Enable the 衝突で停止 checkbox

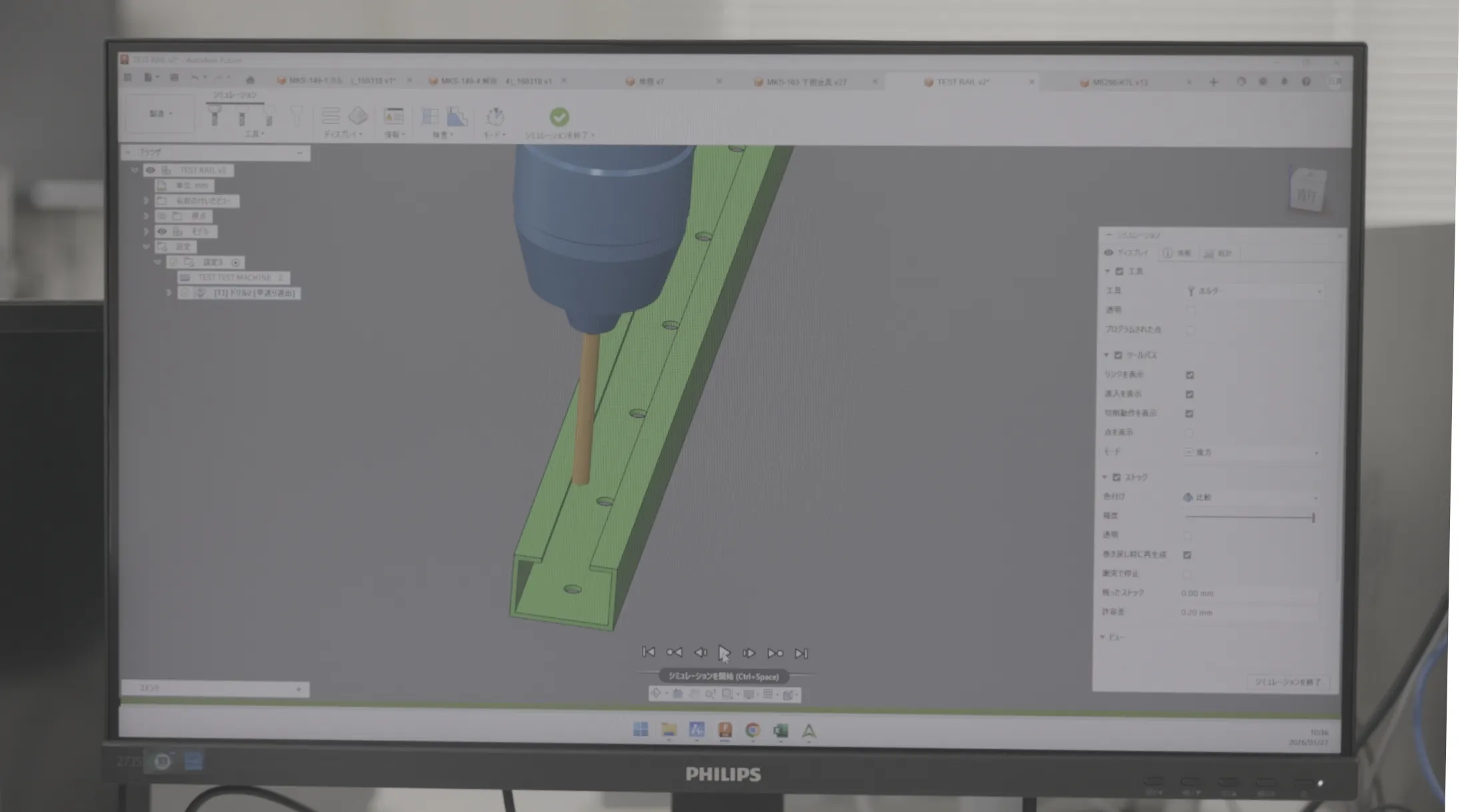click(x=1187, y=573)
